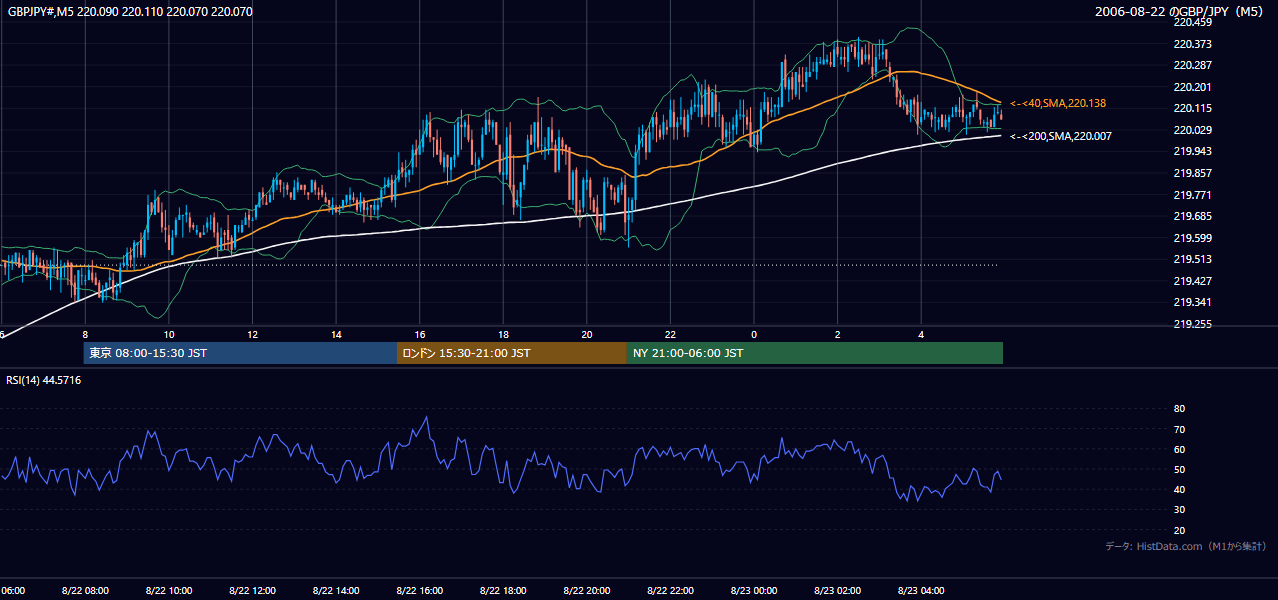This screenshot has height=600, width=1278.
Task: Click hour label 16 above the session bars
Action: (x=420, y=334)
